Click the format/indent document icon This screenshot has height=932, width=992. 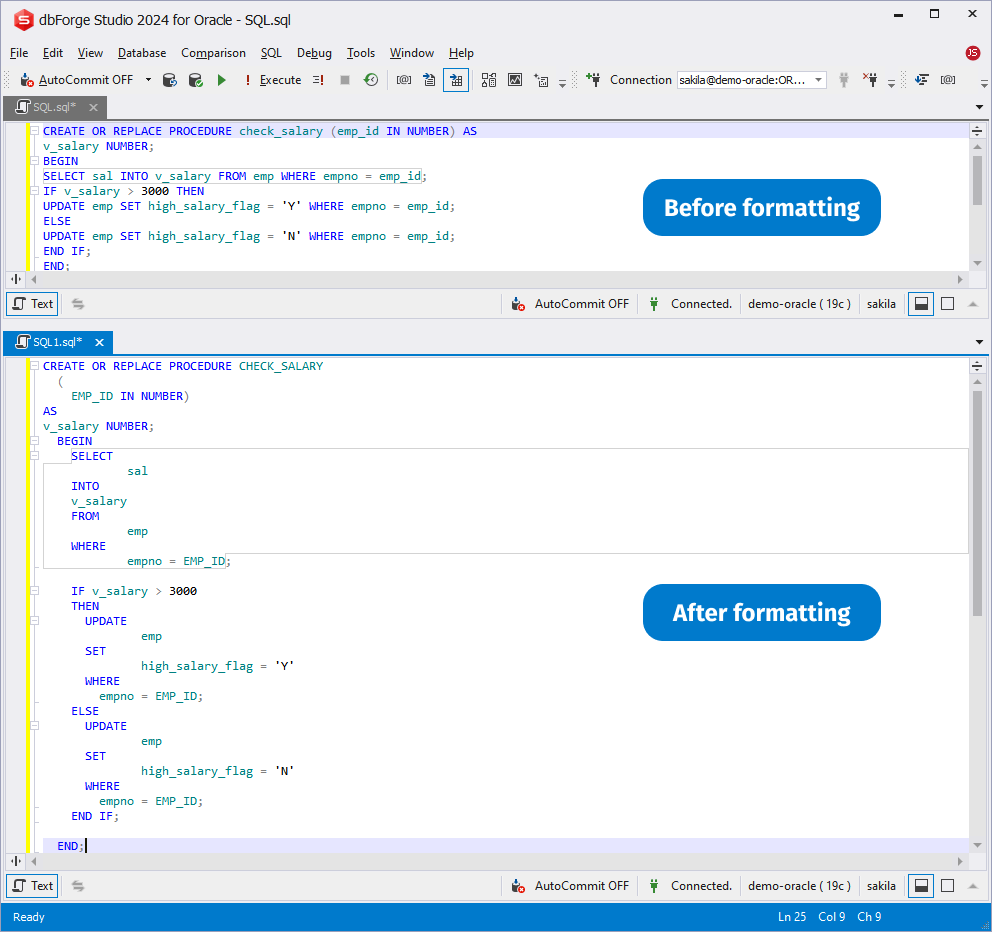pos(921,80)
